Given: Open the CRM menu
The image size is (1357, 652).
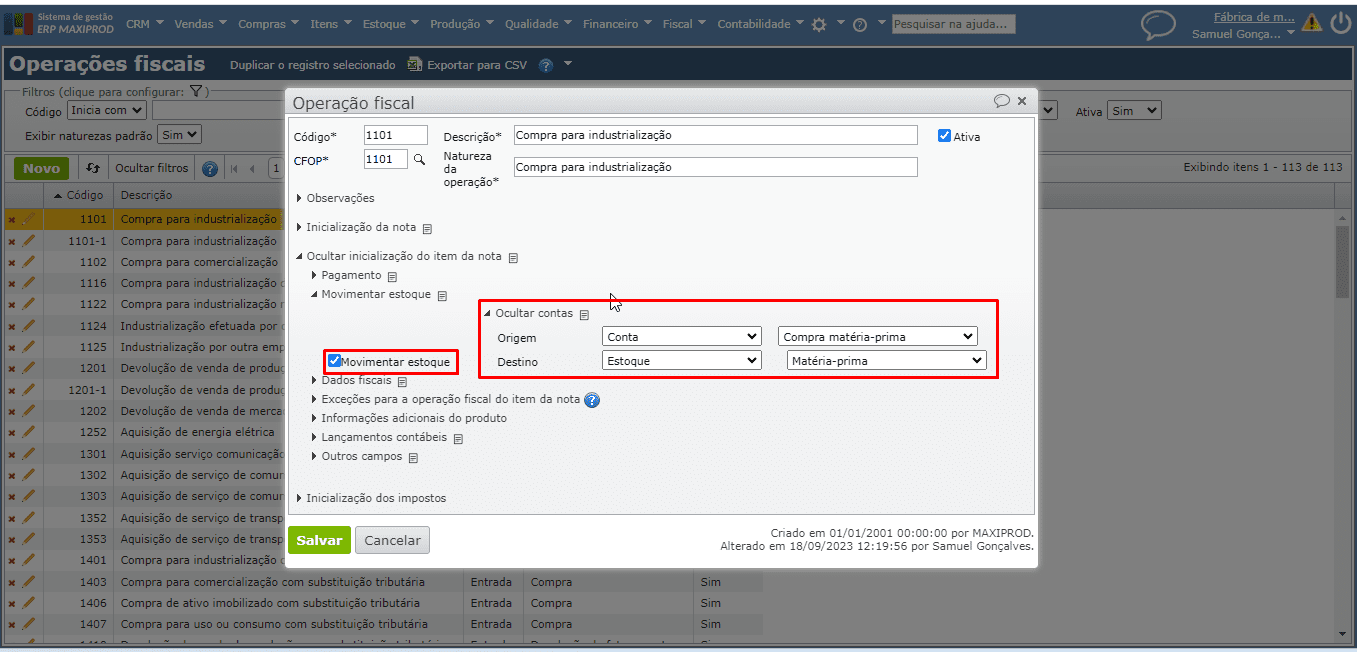Looking at the screenshot, I should click(144, 24).
